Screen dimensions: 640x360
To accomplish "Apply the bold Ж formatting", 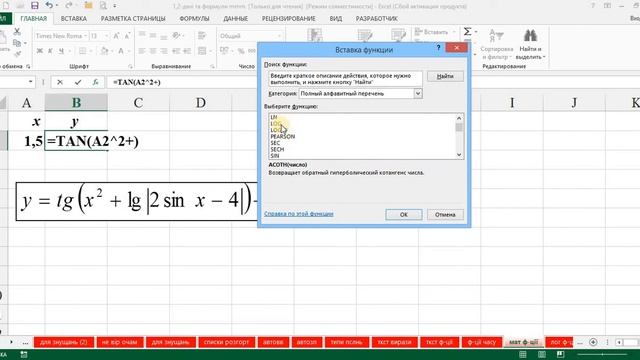I will pos(40,51).
